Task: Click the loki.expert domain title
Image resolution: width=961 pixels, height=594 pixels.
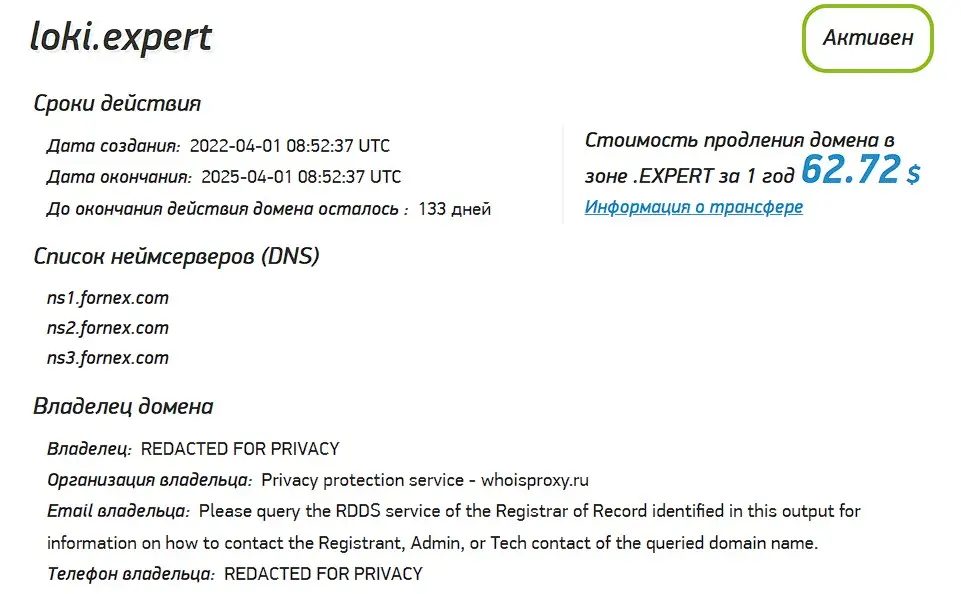Action: coord(121,37)
